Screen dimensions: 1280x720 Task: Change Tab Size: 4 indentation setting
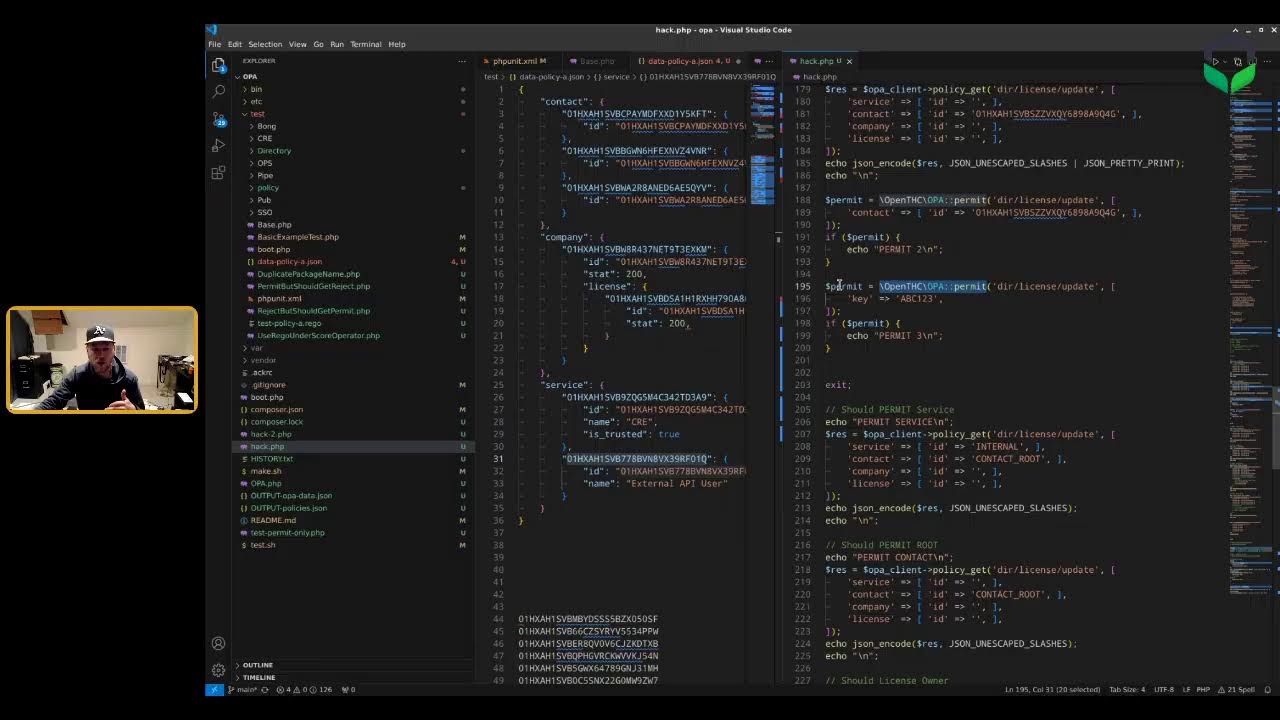pyautogui.click(x=1128, y=689)
